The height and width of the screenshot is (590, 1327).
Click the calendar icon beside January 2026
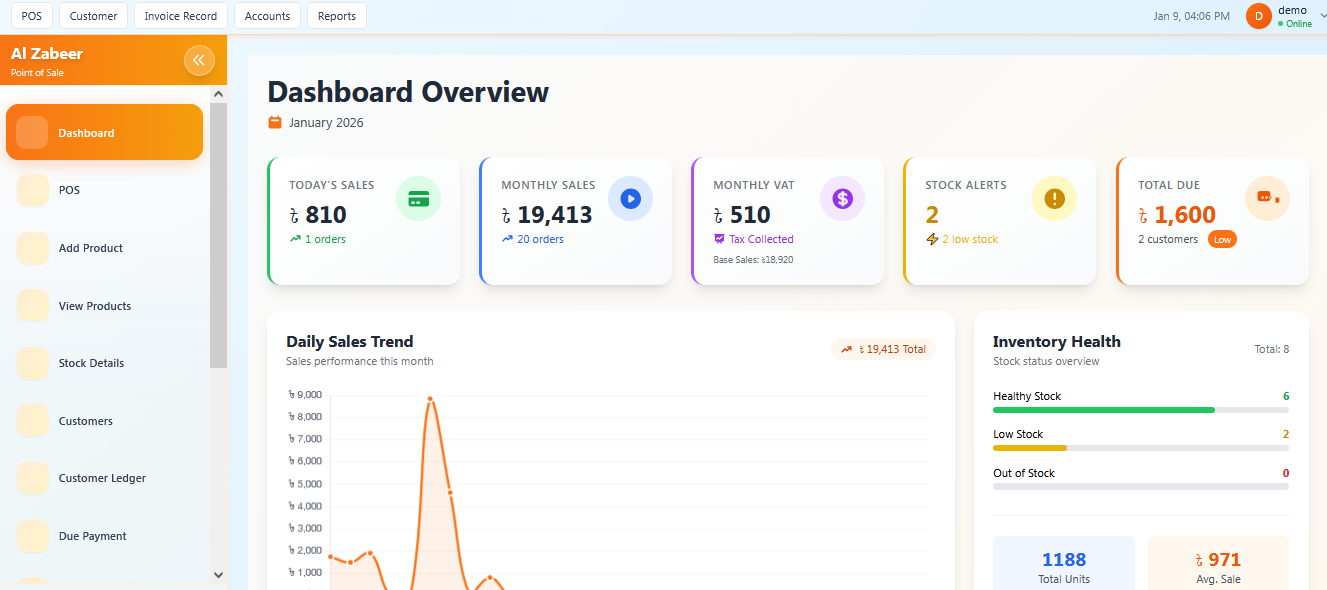(274, 122)
